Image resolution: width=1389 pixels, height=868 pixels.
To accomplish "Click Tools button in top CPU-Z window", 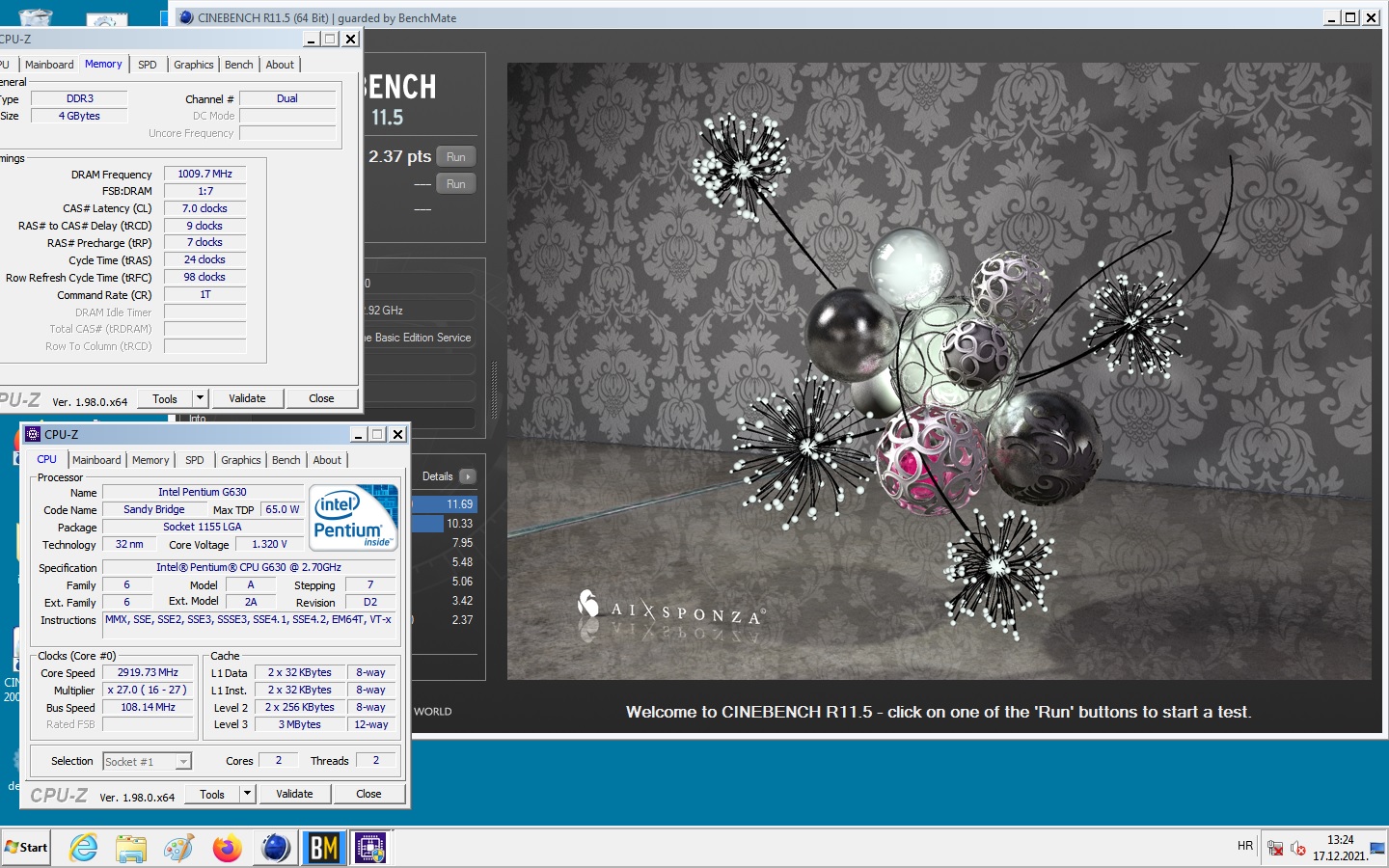I will pos(165,398).
